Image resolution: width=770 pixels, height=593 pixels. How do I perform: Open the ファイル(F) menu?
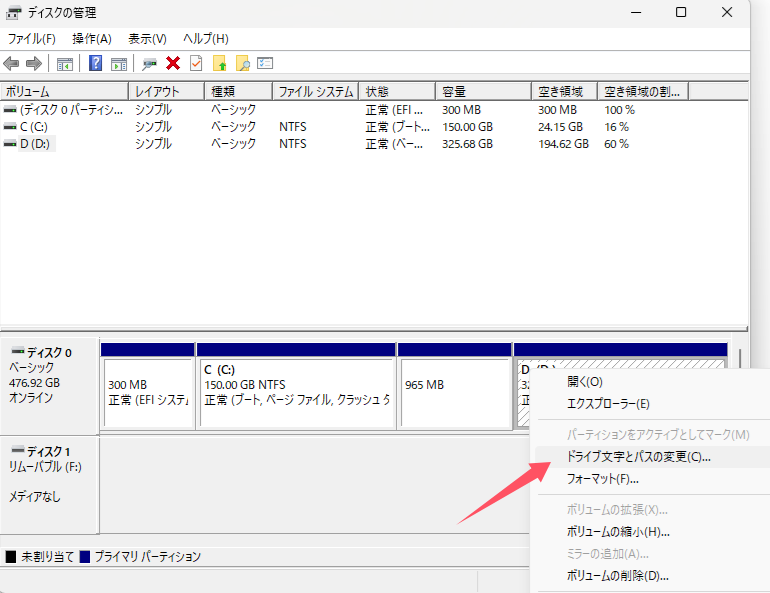tap(32, 38)
